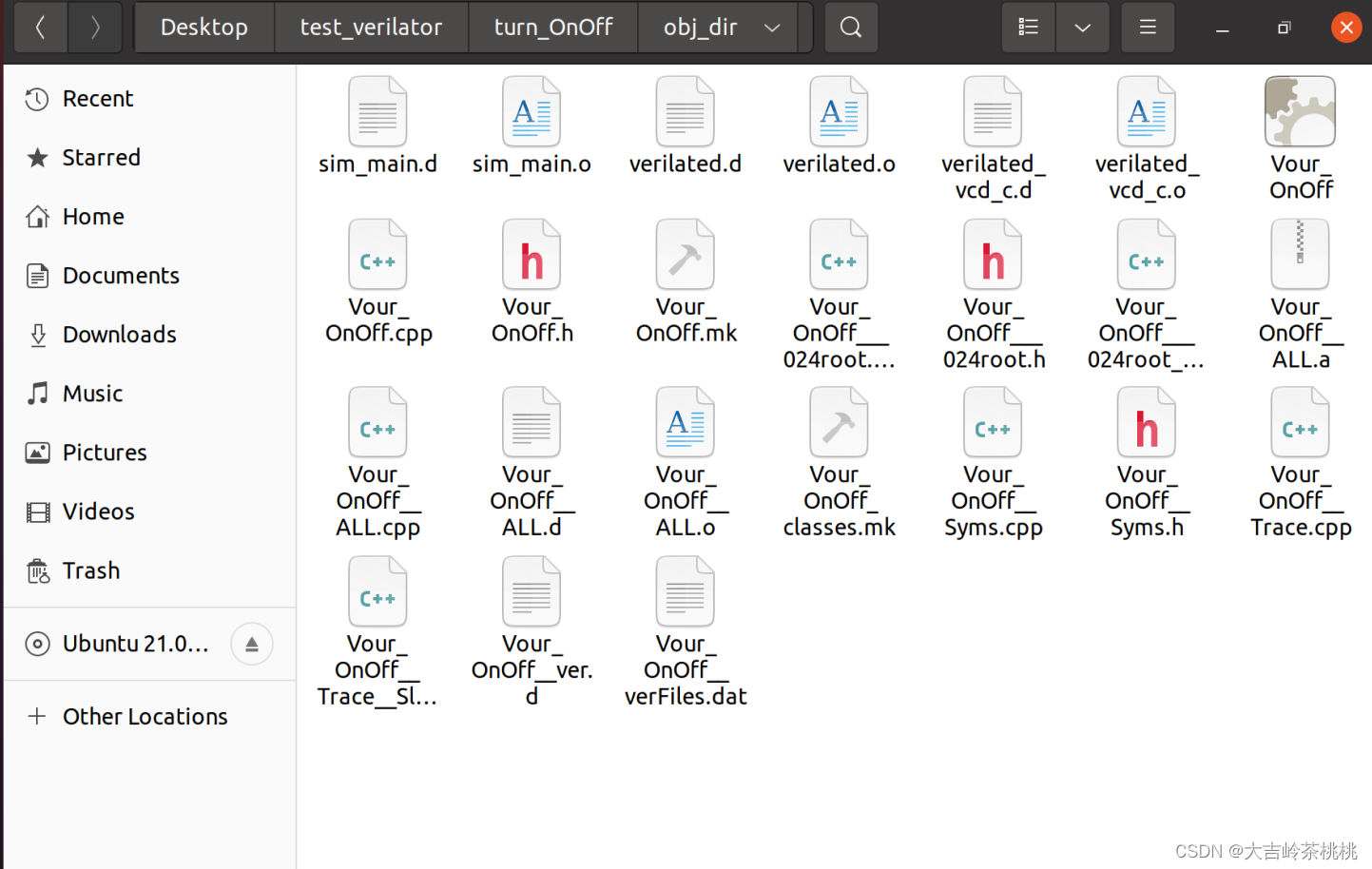Go back with the left arrow button

tap(41, 28)
